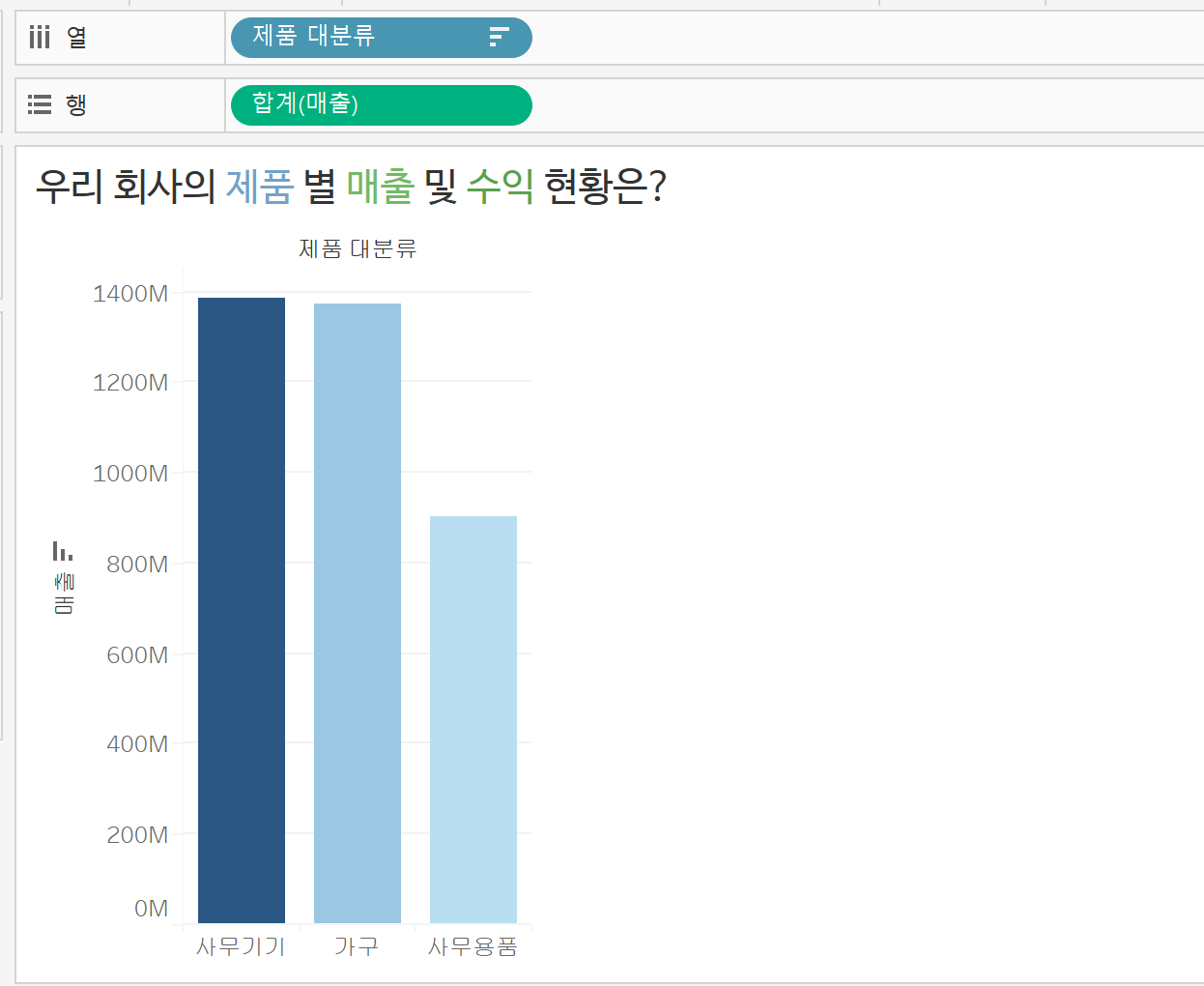This screenshot has height=986, width=1204.
Task: Click the 200M axis tick label
Action: (x=137, y=835)
